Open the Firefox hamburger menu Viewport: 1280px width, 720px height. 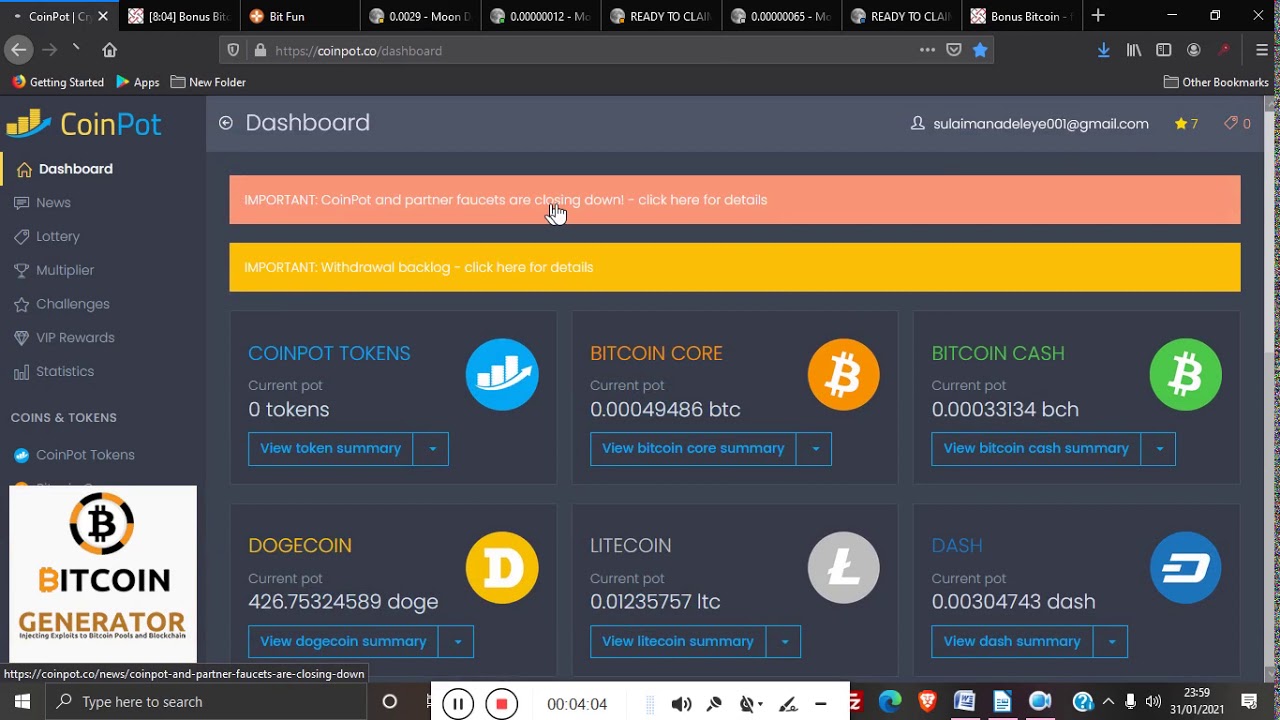pyautogui.click(x=1262, y=50)
